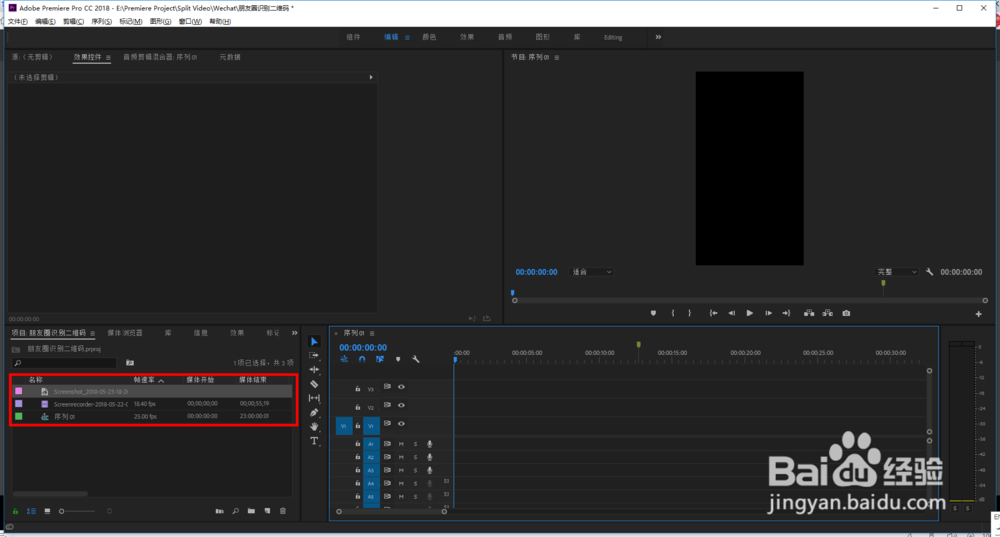Viewport: 1000px width, 537px height.
Task: Toggle insert sequences as nests option
Action: 344,360
